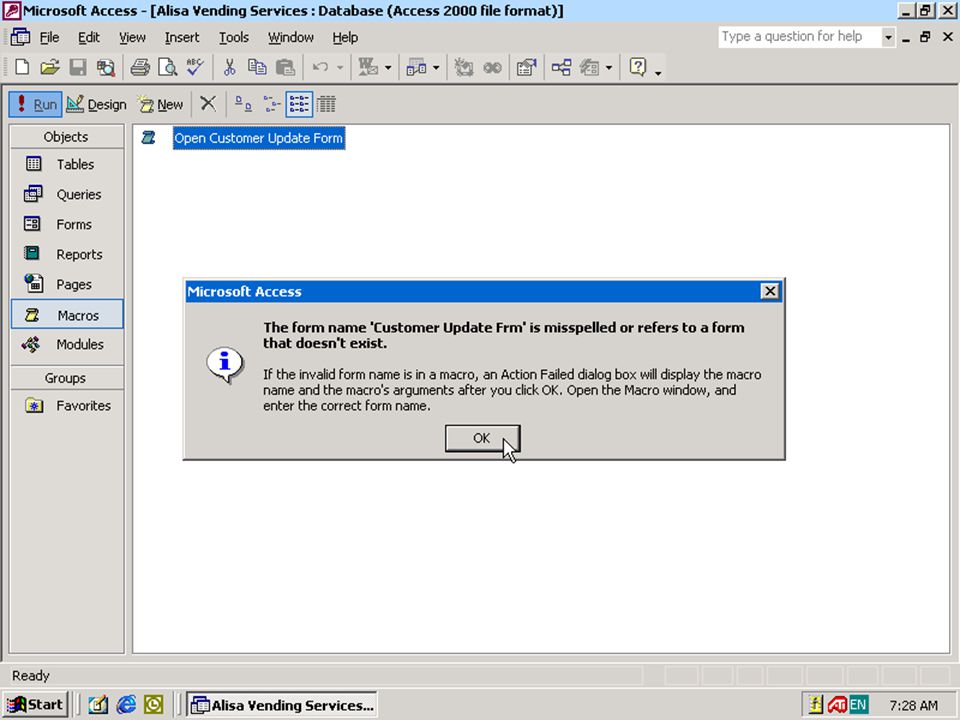Open Toolbar Options arrow after Help icon
960x720 pixels.
tap(658, 72)
